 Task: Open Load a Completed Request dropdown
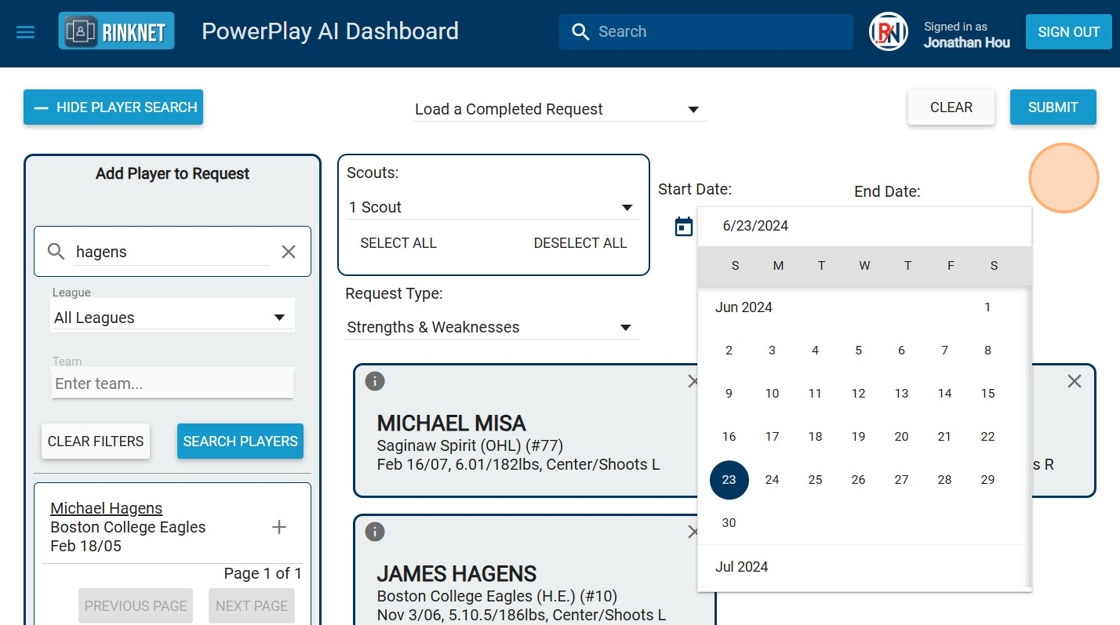[559, 109]
